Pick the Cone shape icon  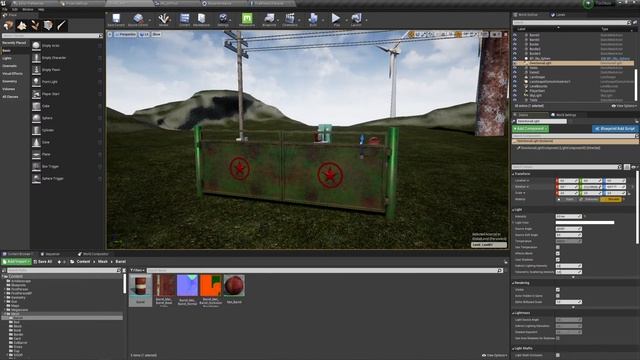coord(36,142)
